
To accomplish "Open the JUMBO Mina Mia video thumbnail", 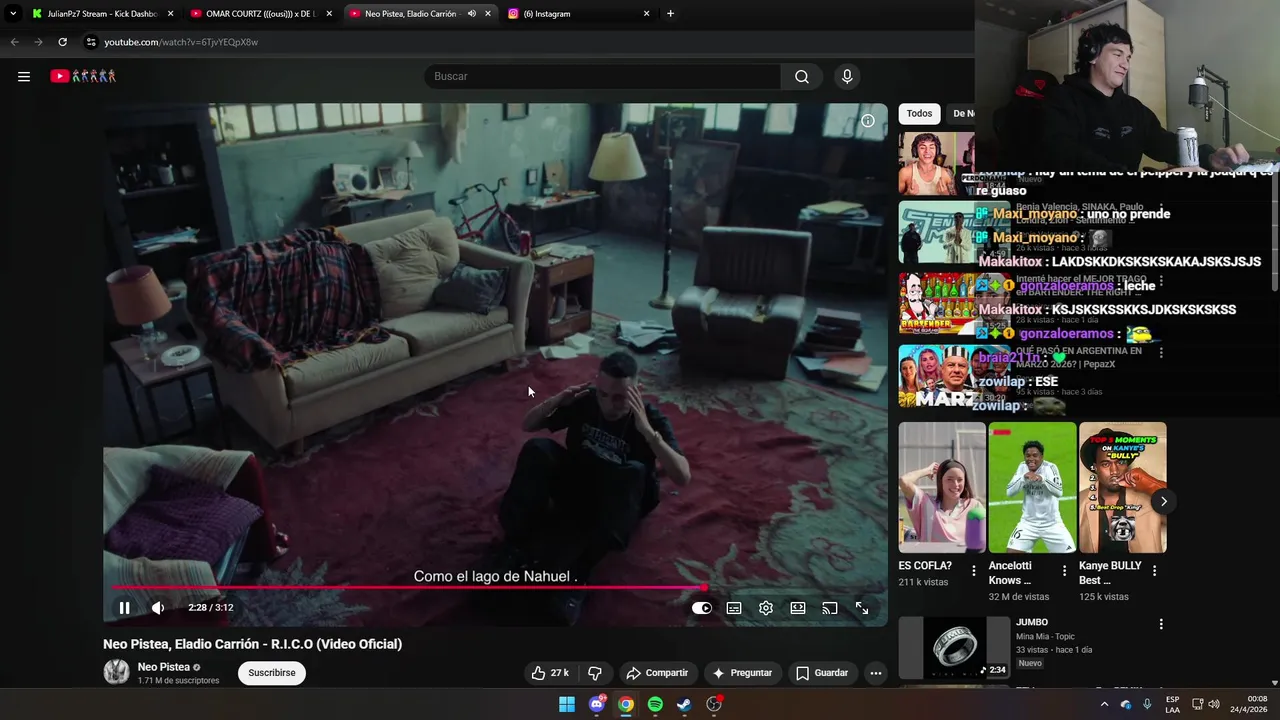I will pos(954,647).
